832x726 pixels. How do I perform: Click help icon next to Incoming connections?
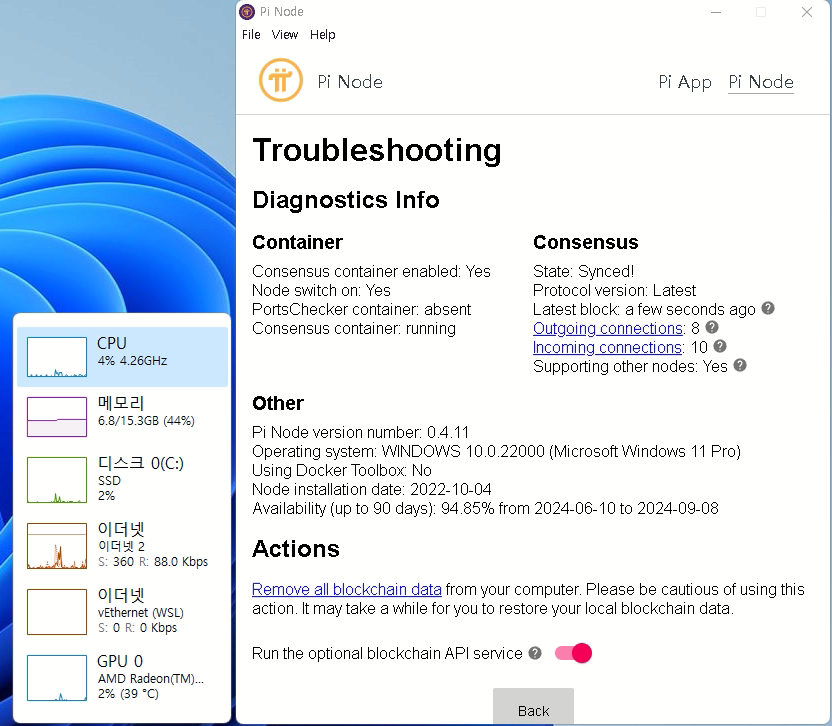tap(720, 346)
